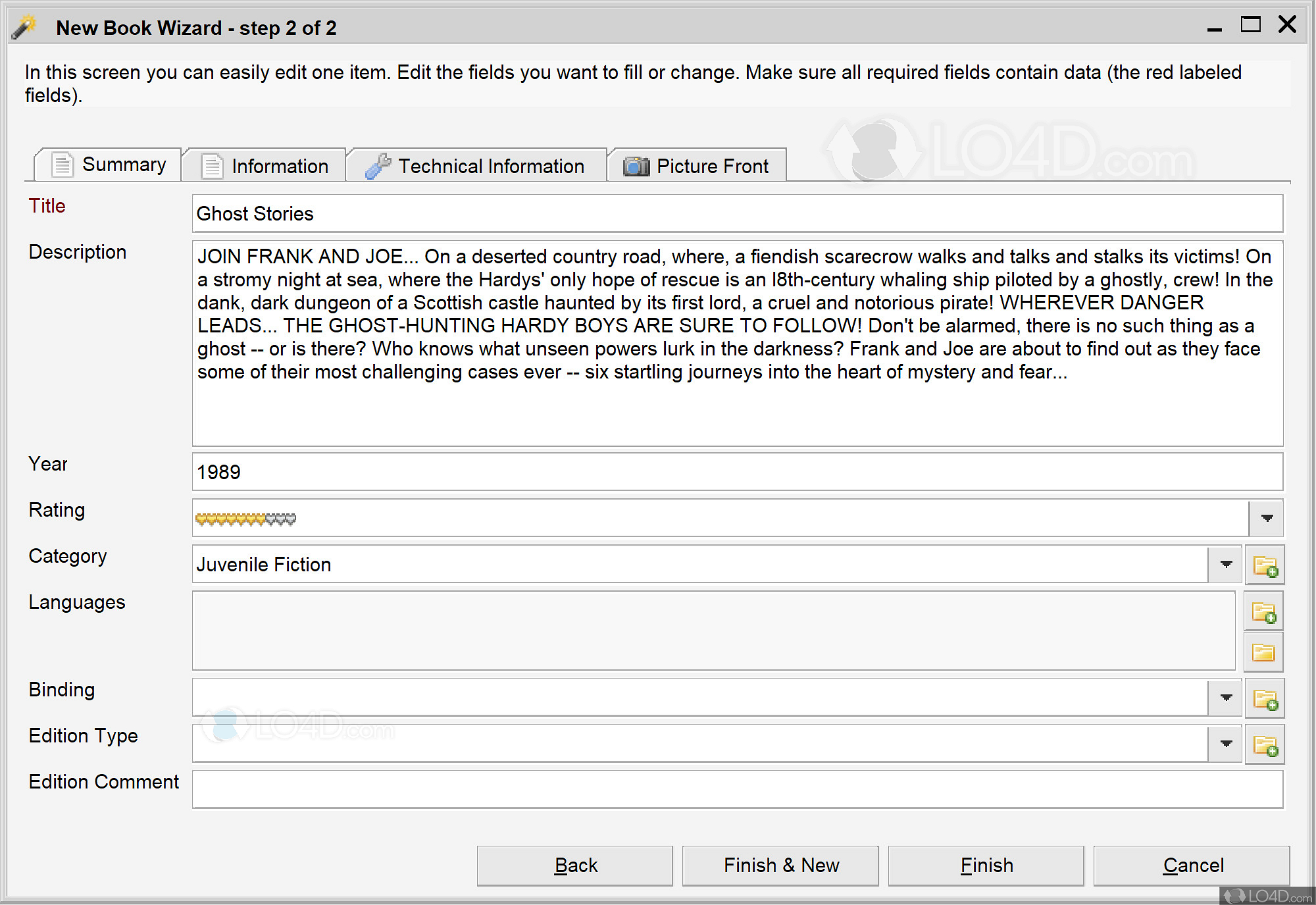Expand the Rating dropdown
1316x905 pixels.
[1267, 519]
